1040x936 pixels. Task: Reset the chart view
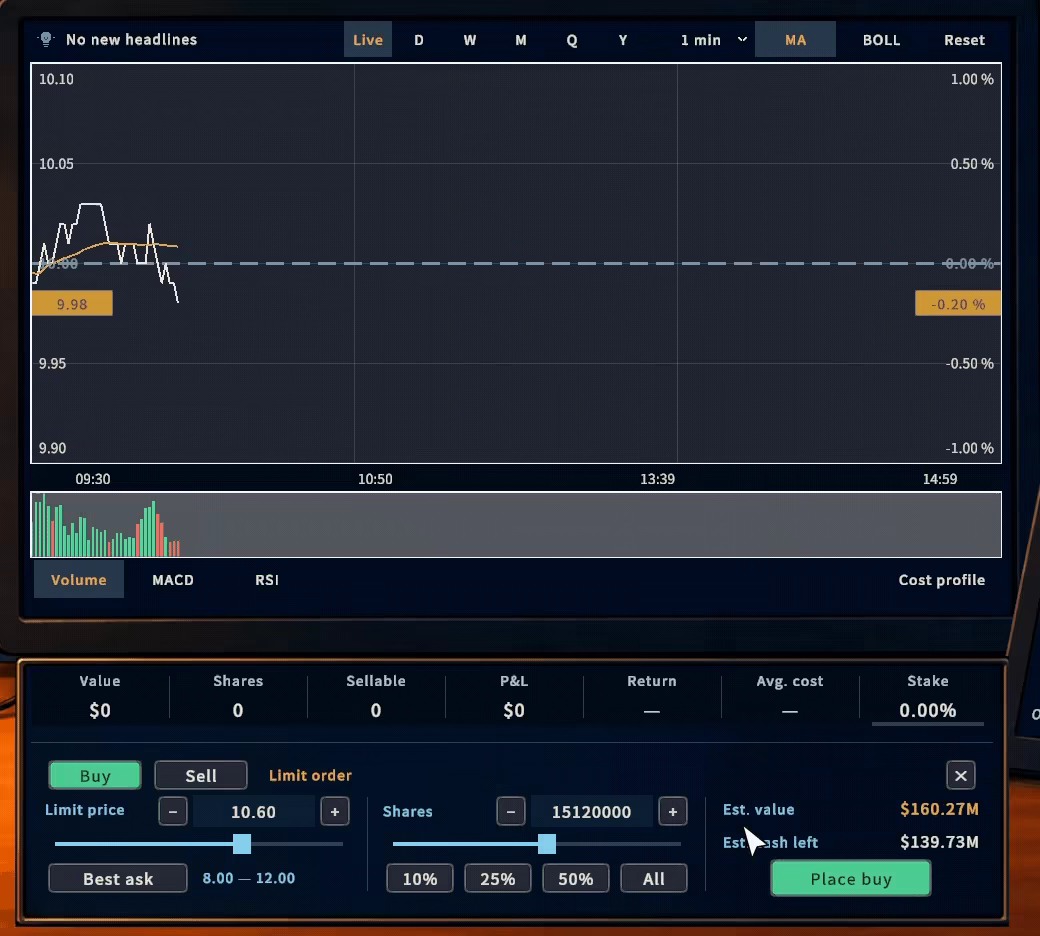[964, 40]
